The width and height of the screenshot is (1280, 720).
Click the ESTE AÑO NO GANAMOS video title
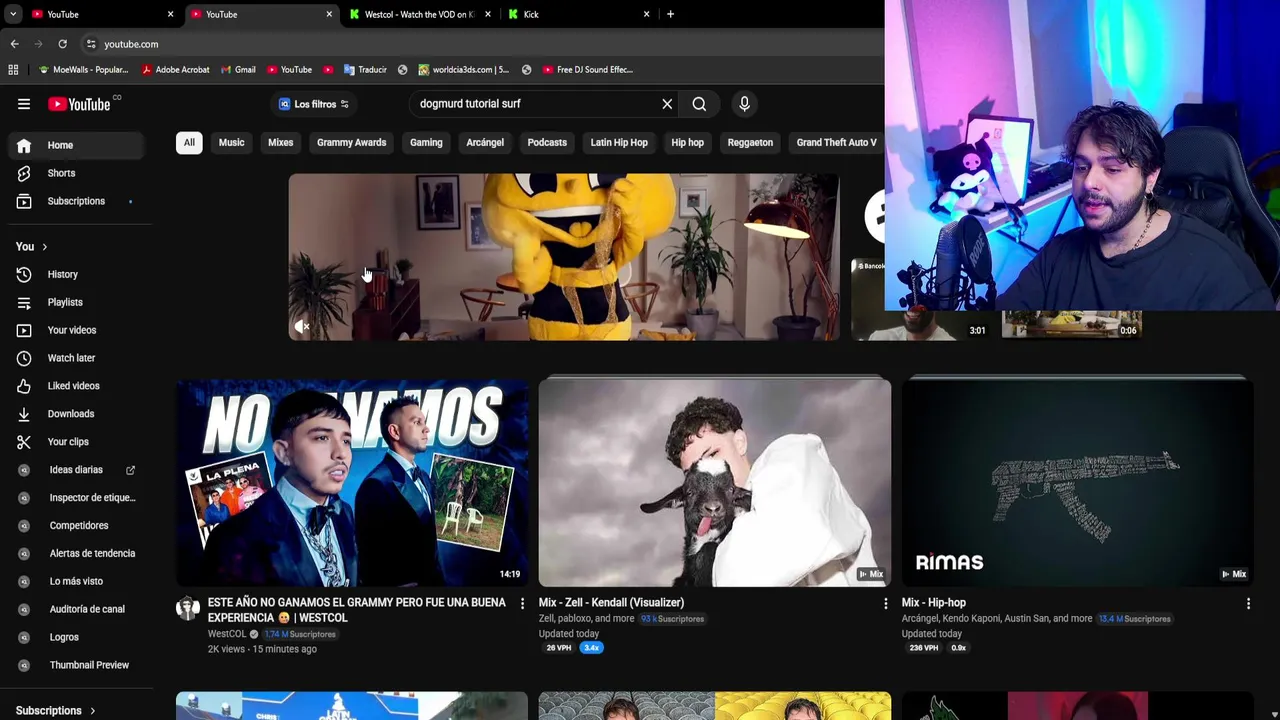click(357, 610)
